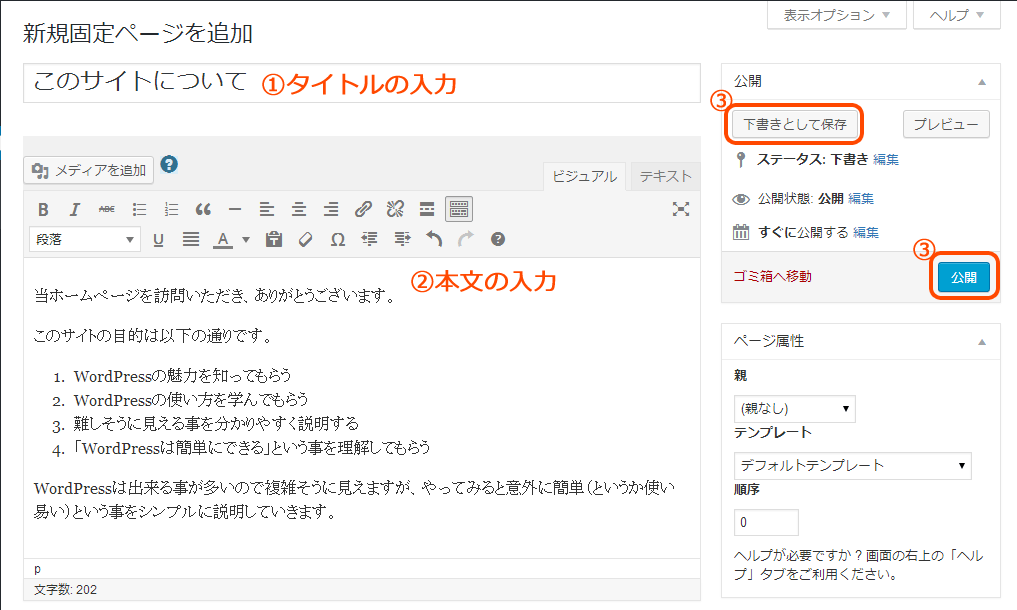Redo last edit
Image resolution: width=1017 pixels, height=610 pixels.
[466, 240]
